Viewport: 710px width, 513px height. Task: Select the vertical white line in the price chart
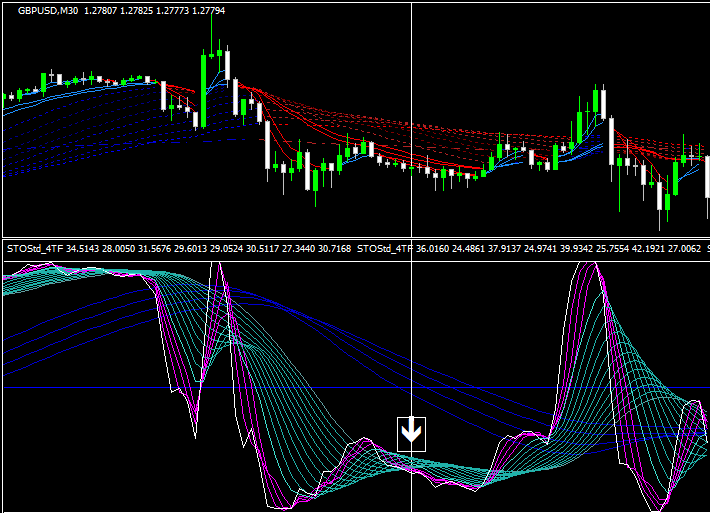click(x=412, y=120)
